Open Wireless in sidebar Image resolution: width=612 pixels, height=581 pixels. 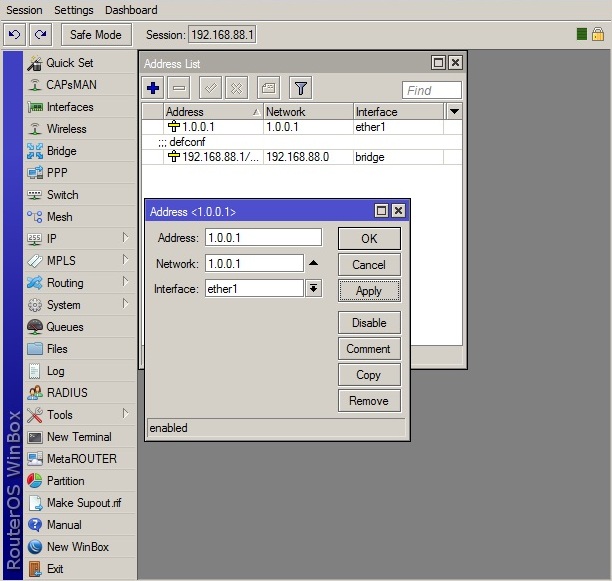[x=80, y=129]
